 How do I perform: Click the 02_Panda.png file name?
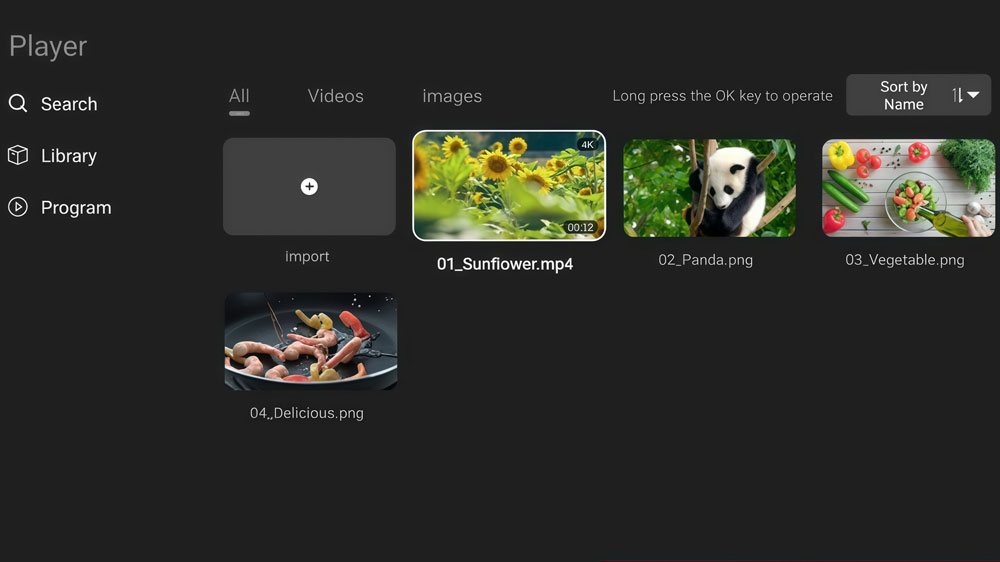(x=705, y=260)
